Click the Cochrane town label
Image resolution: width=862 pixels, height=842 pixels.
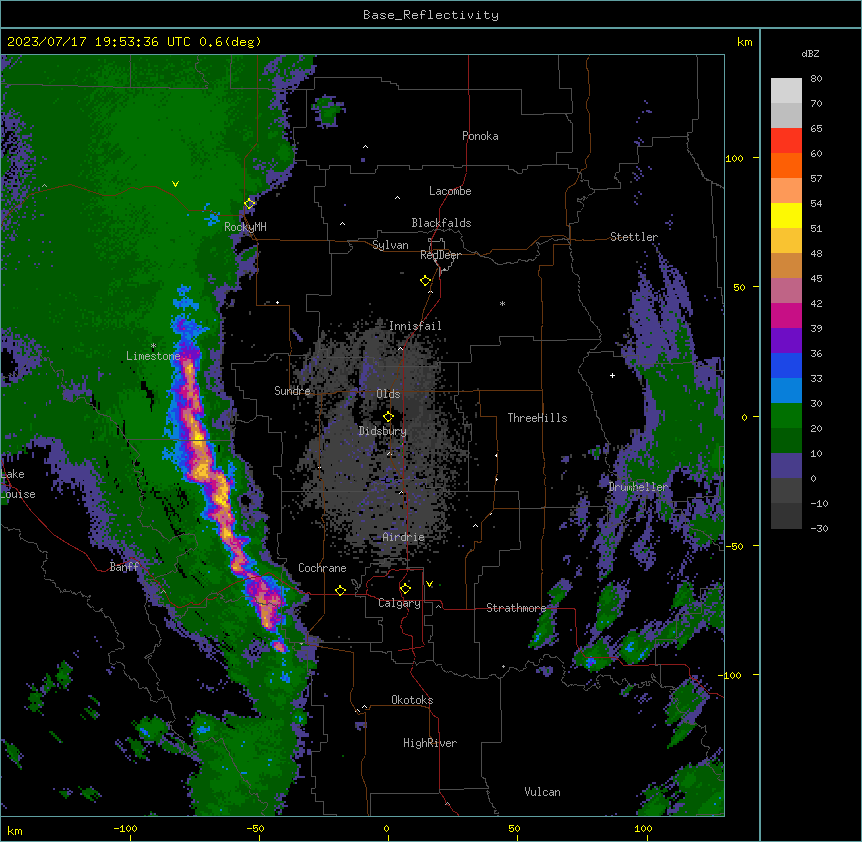(322, 568)
